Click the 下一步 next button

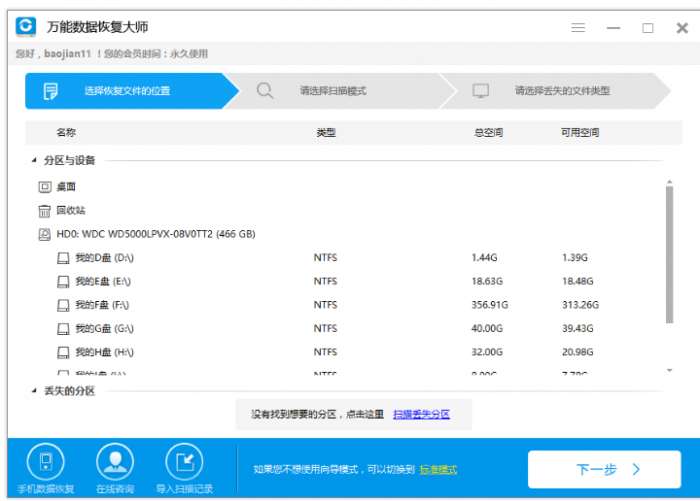tap(604, 469)
